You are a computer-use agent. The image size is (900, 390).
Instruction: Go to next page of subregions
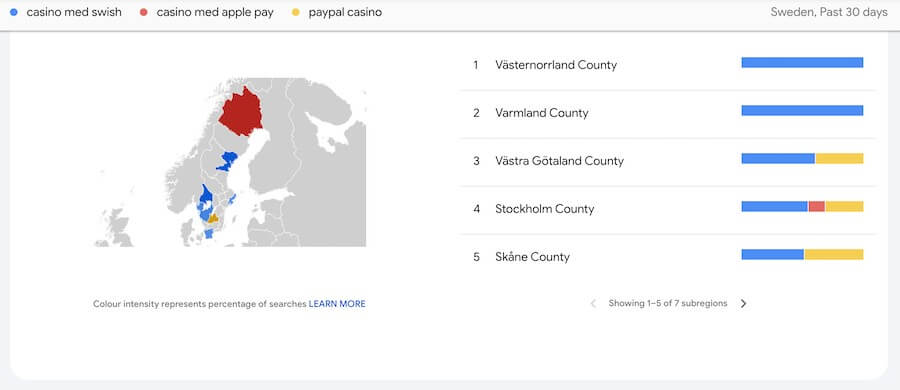click(x=743, y=303)
